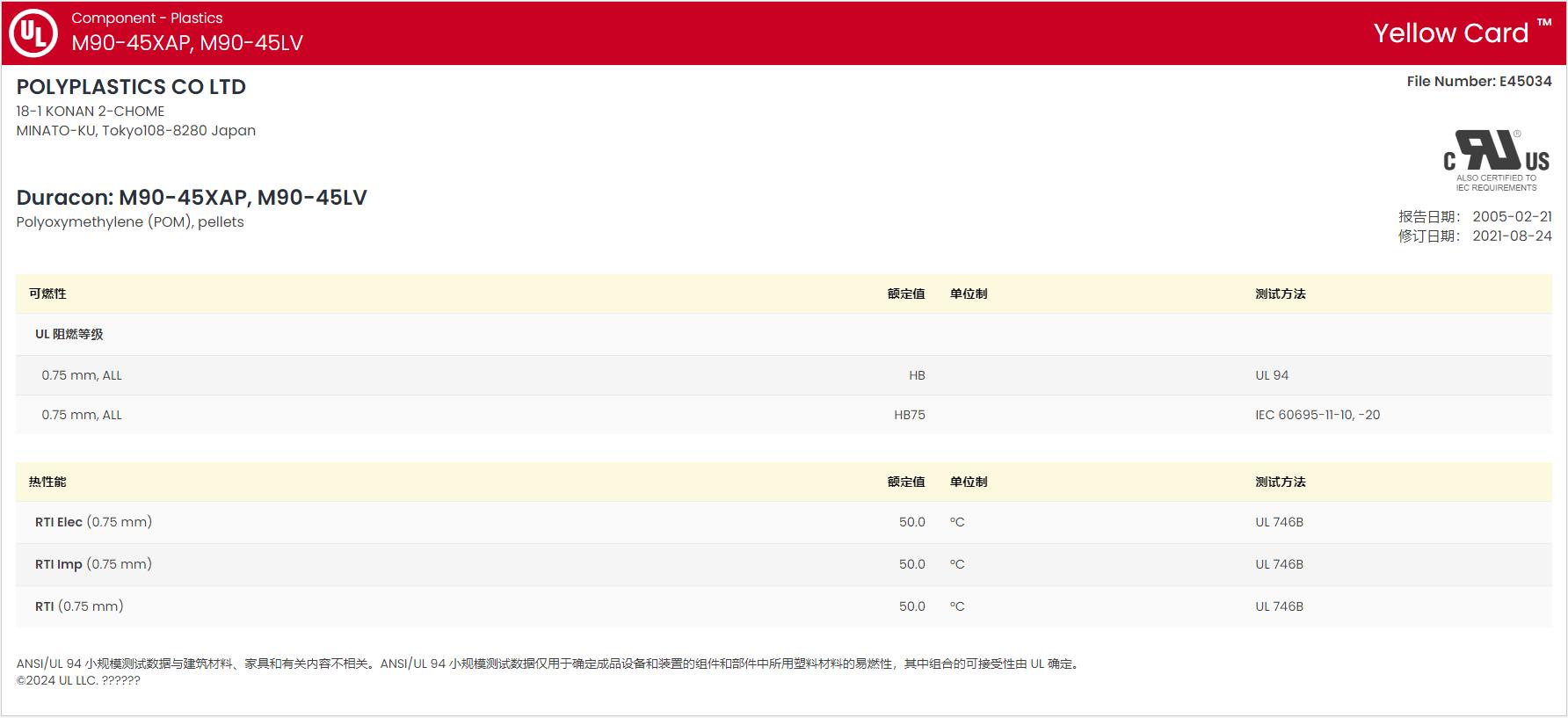
Task: Click the °C unit in RTI Elec row
Action: [x=957, y=522]
